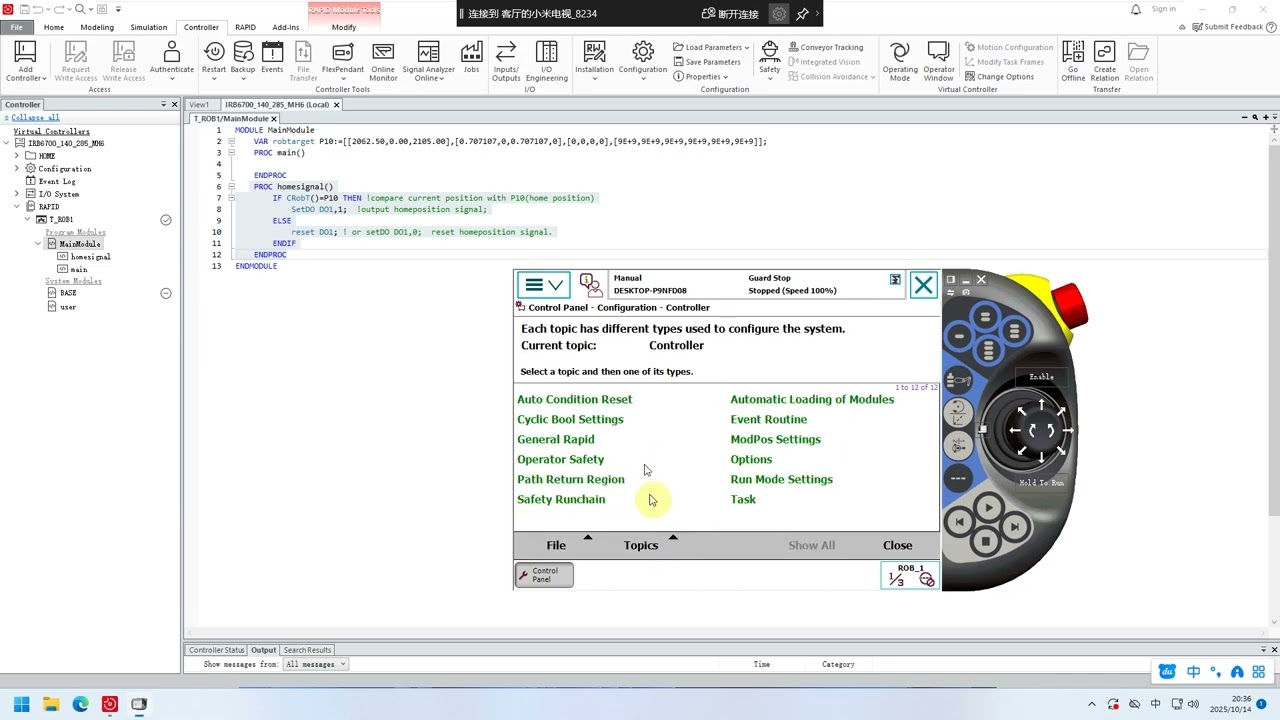Click Go Offline icon
Image resolution: width=1280 pixels, height=720 pixels.
click(1073, 62)
